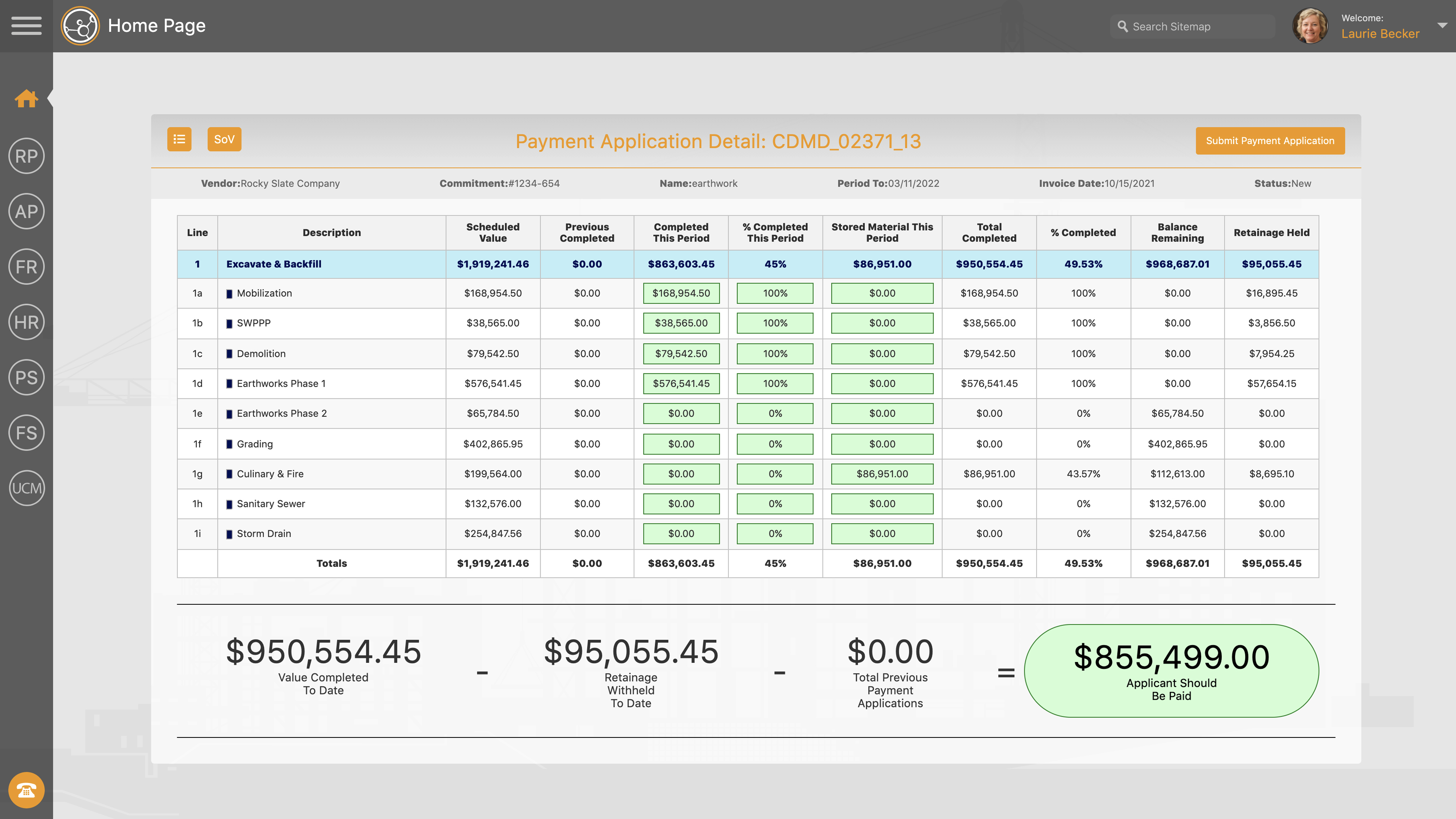Select the RP module icon

(x=27, y=157)
